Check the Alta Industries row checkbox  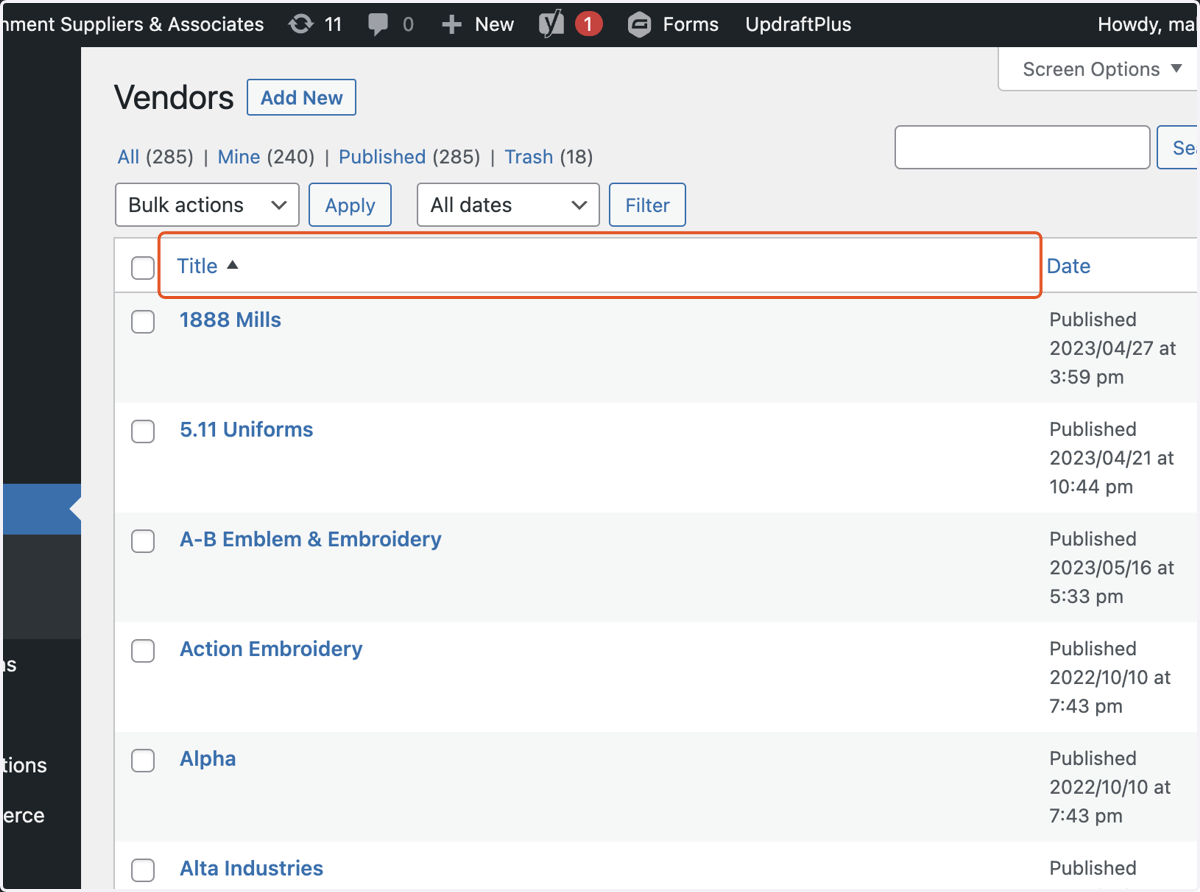tap(143, 870)
